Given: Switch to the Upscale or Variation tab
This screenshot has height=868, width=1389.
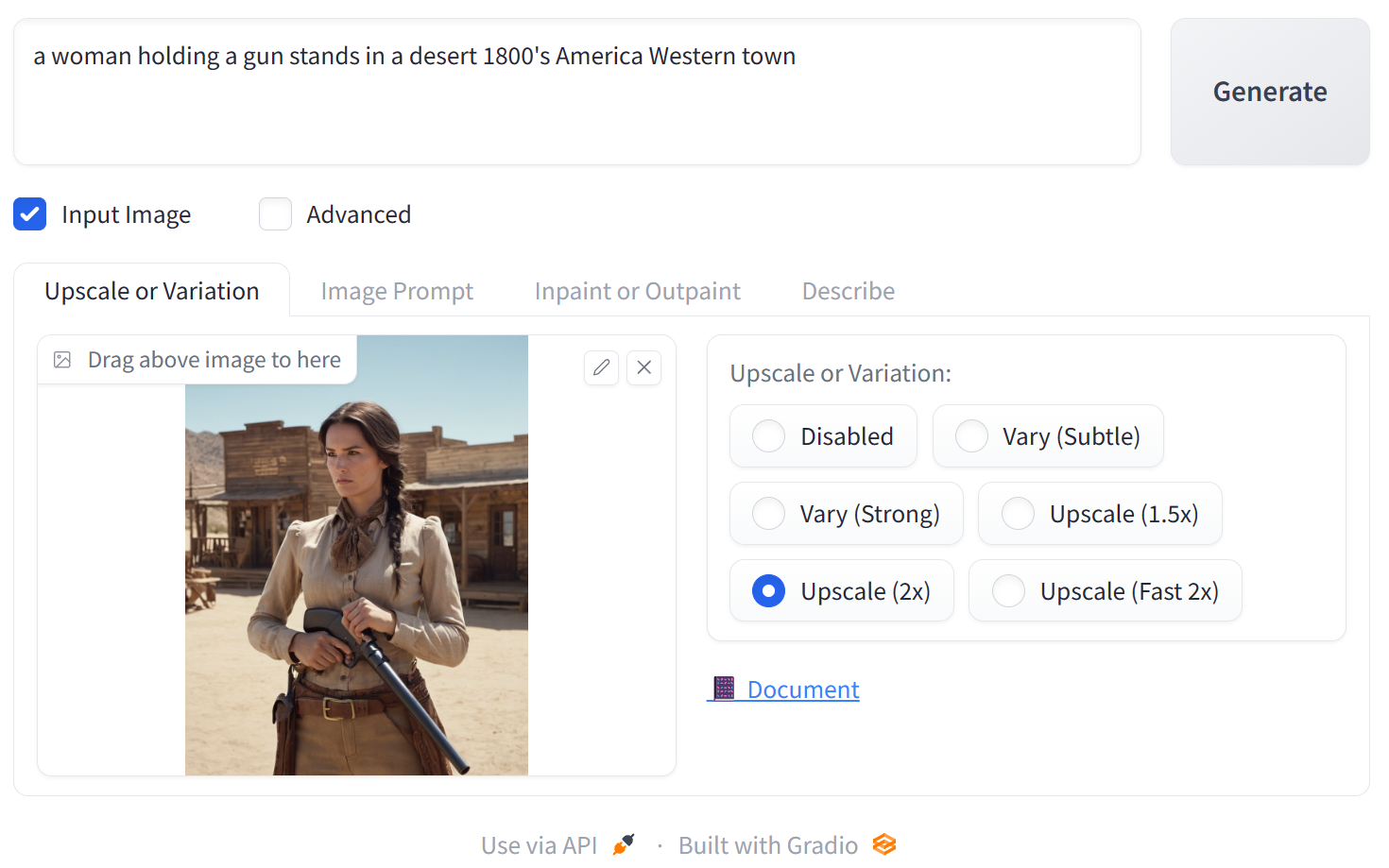Looking at the screenshot, I should click(152, 291).
